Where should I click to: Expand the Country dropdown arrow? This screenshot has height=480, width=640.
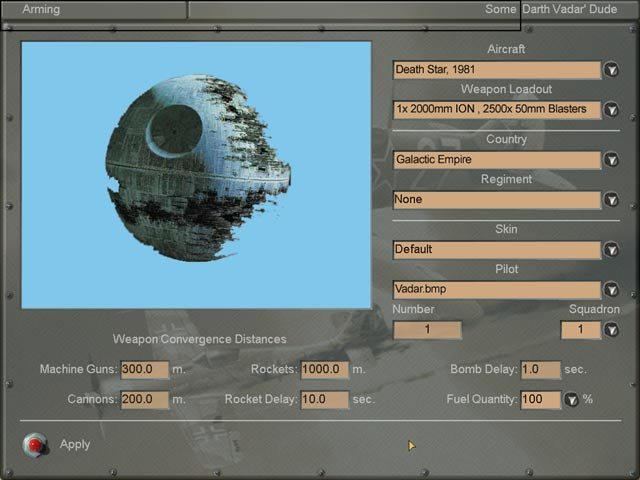pyautogui.click(x=611, y=160)
